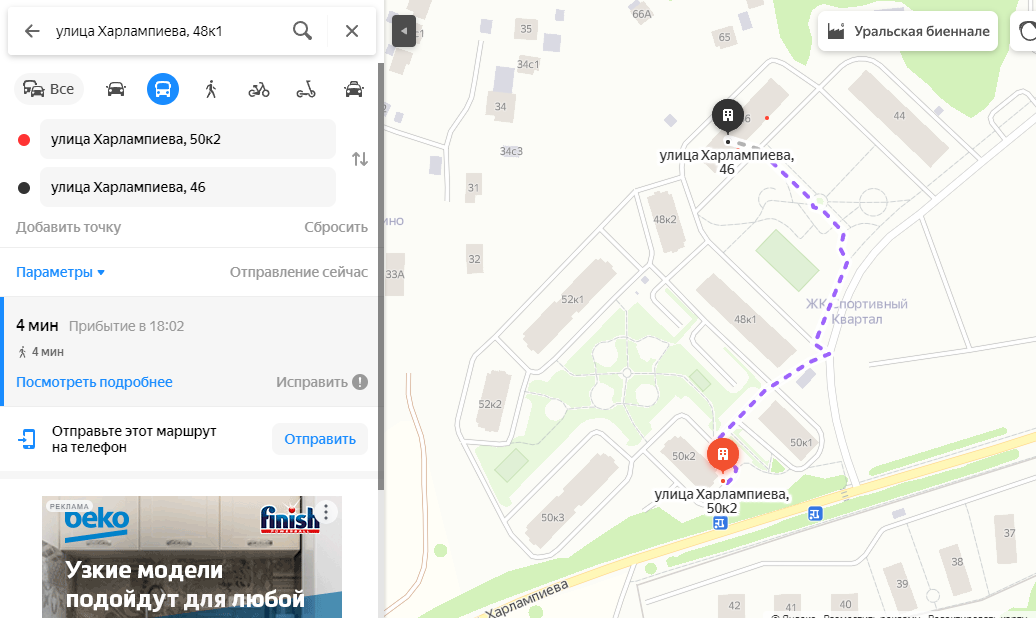The height and width of the screenshot is (618, 1036).
Task: Click Посмотреть подробнее link
Action: [94, 382]
